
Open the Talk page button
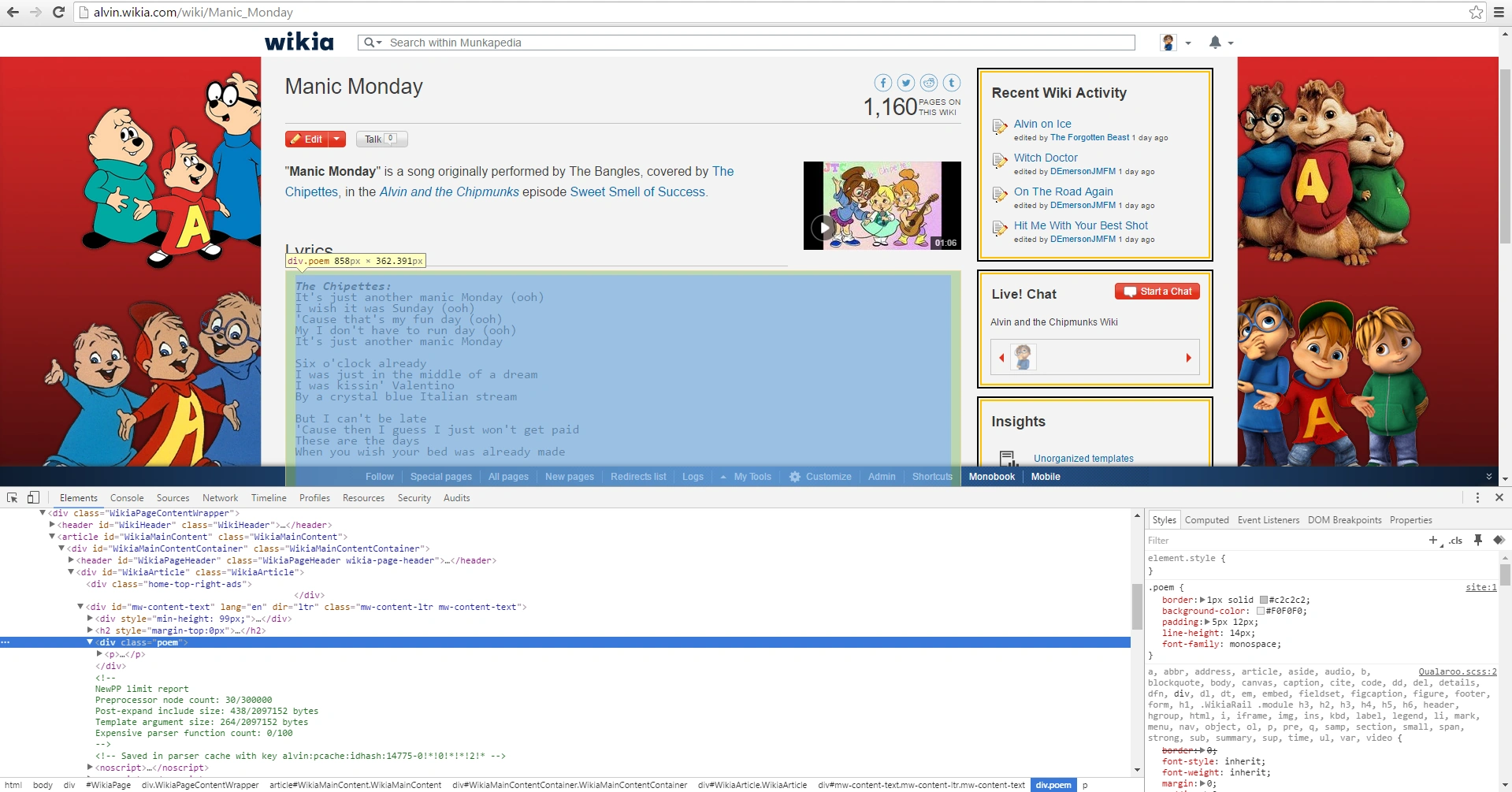[x=381, y=139]
